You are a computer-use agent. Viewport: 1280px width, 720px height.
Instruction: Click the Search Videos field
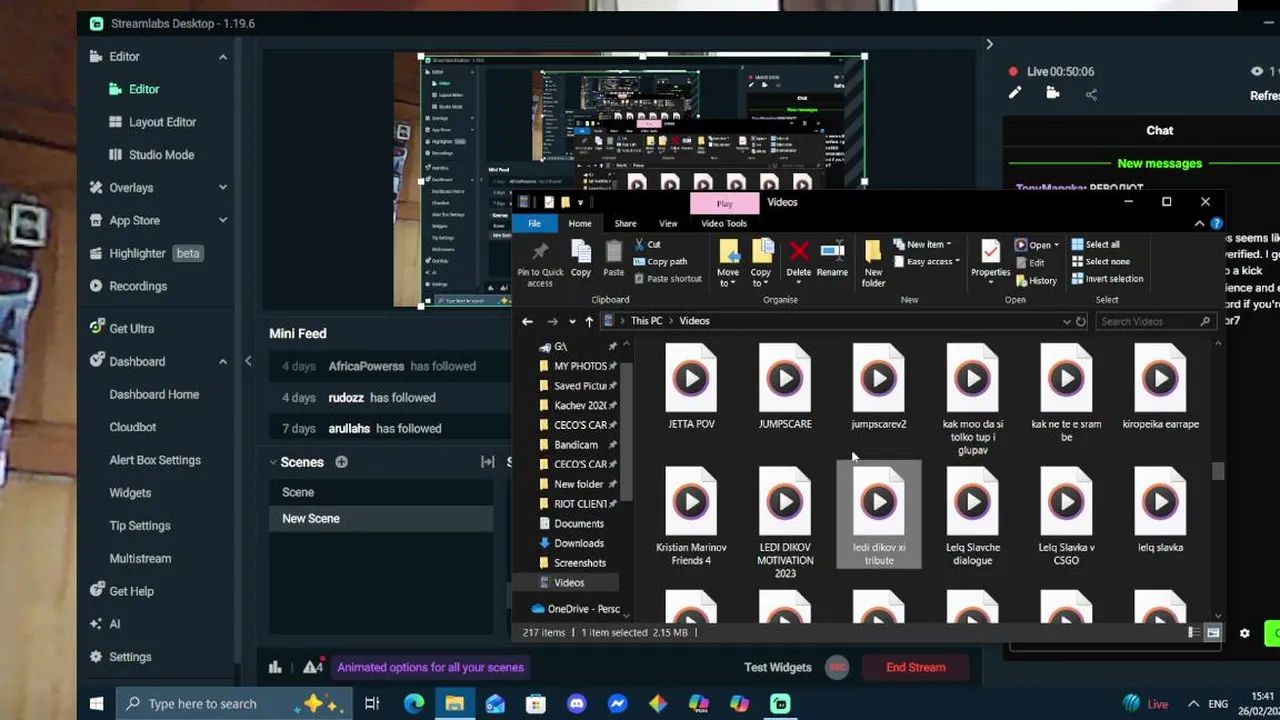1155,321
